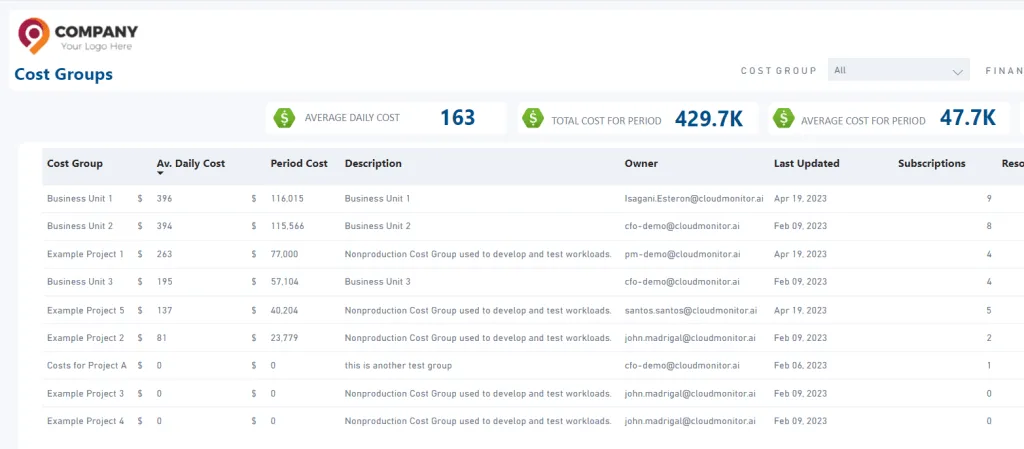This screenshot has width=1024, height=449.
Task: Click the period cost value 115,566
Action: (x=287, y=226)
